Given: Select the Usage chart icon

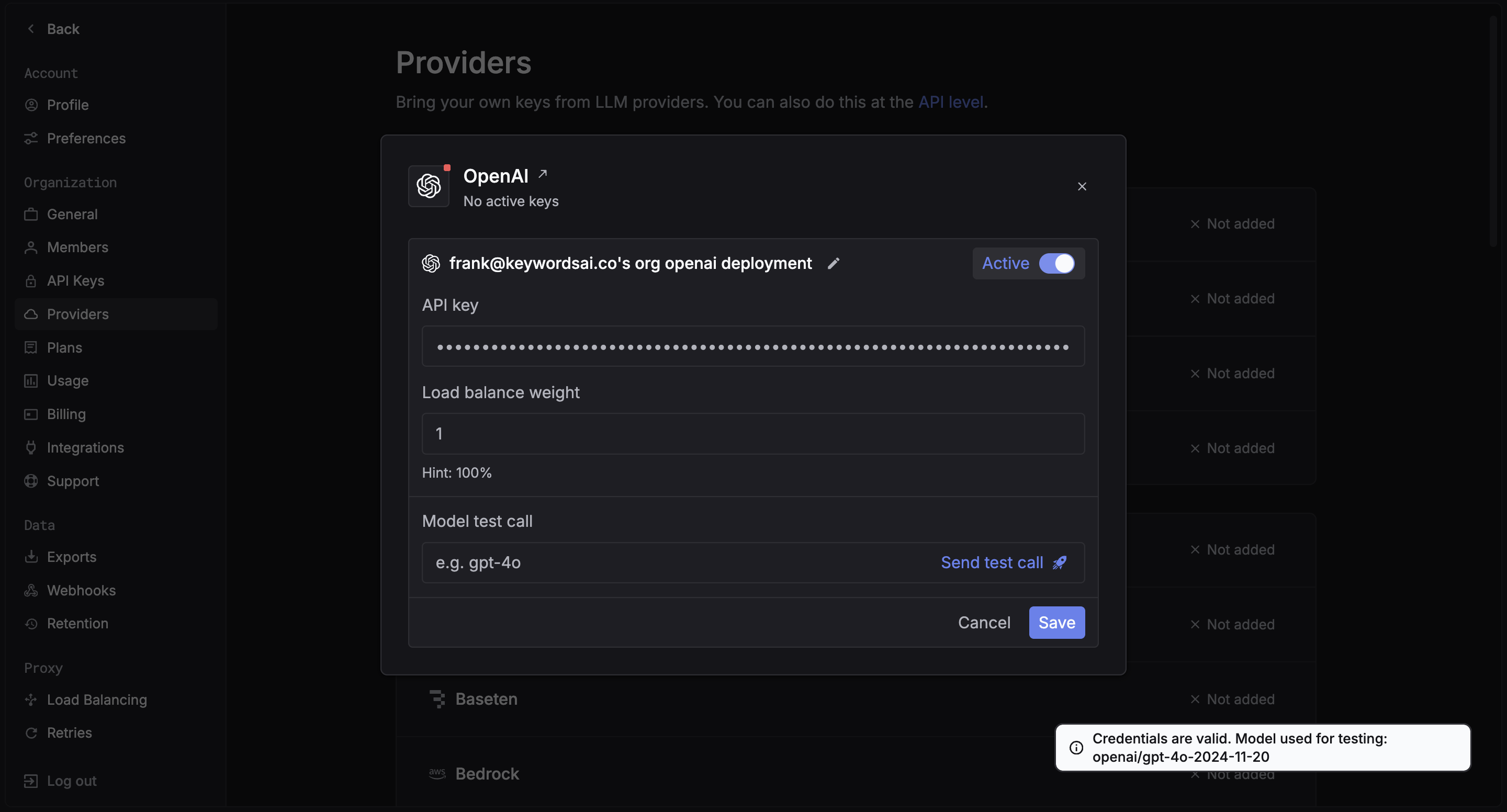Looking at the screenshot, I should point(31,381).
